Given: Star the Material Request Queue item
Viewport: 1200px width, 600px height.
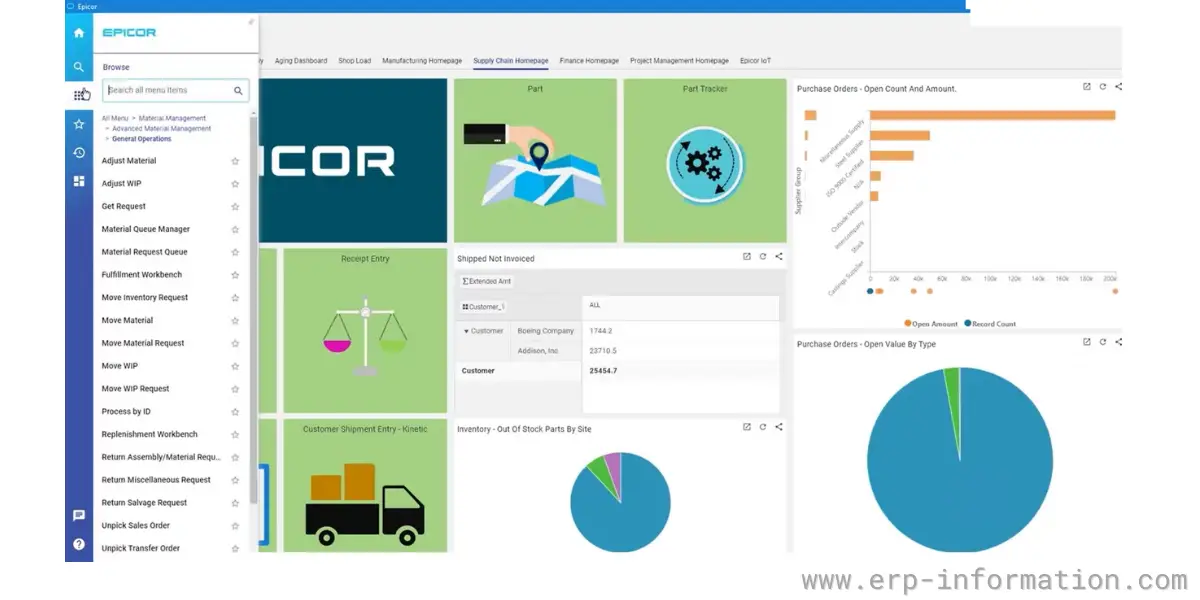Looking at the screenshot, I should [235, 253].
